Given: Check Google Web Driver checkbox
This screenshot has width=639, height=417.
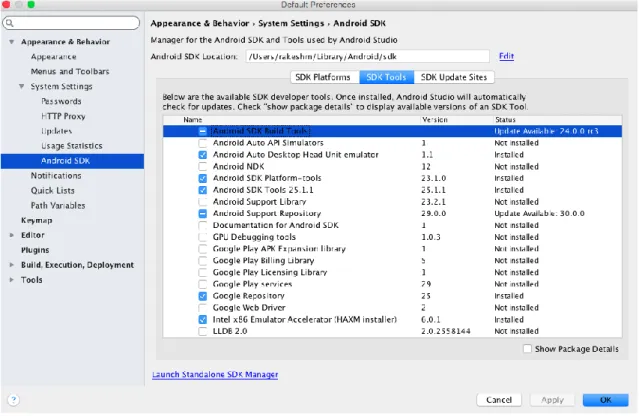Looking at the screenshot, I should (x=203, y=308).
